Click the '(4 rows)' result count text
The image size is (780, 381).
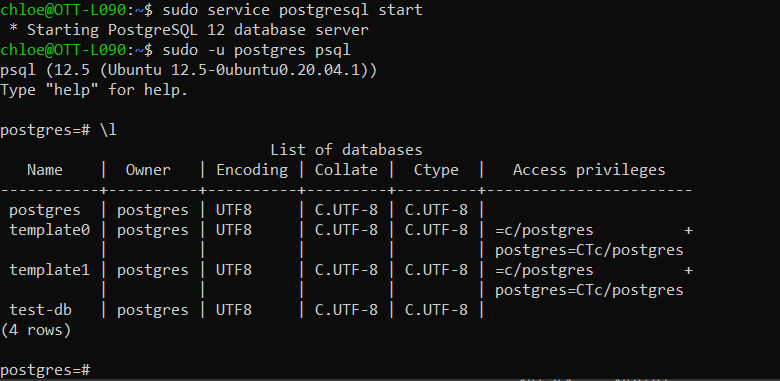tap(36, 330)
